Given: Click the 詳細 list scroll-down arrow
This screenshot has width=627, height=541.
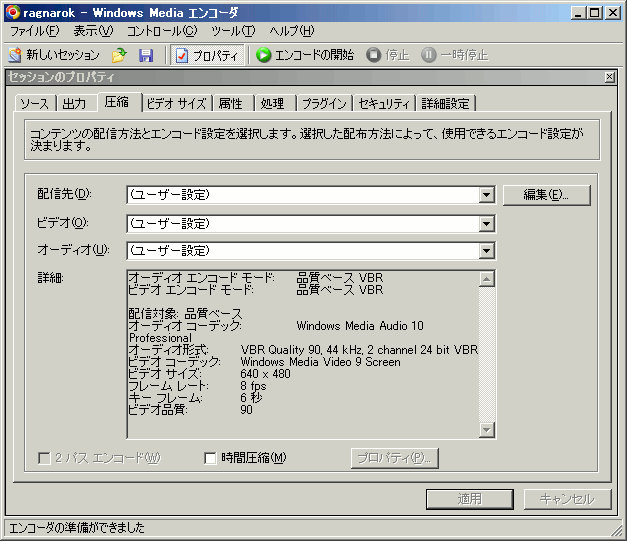Looking at the screenshot, I should [x=487, y=430].
